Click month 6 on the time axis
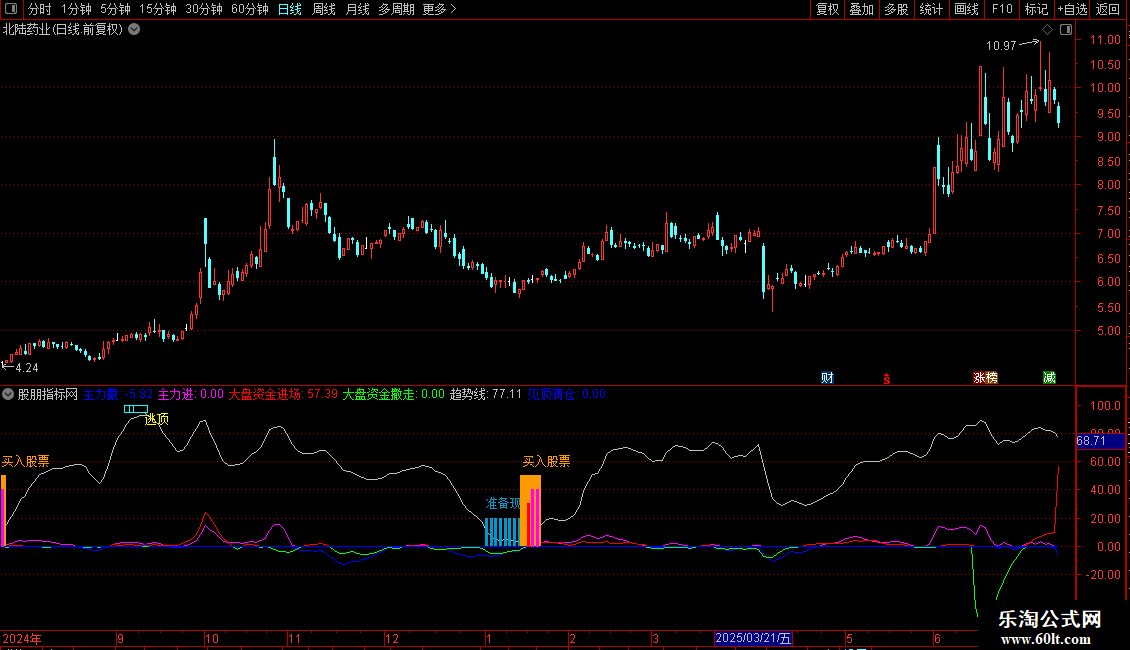The height and width of the screenshot is (650, 1130). (938, 638)
